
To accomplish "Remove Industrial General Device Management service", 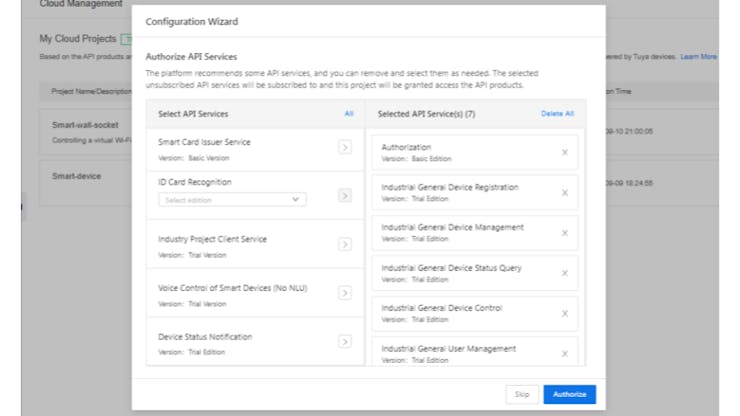I will point(564,233).
